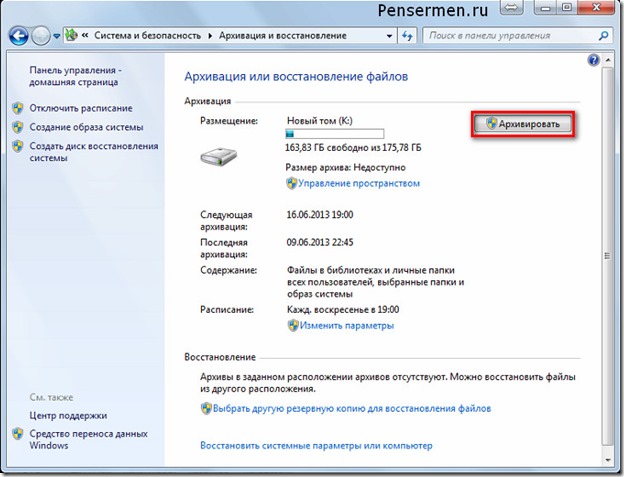Open Создать диск восстановления системы
The width and height of the screenshot is (624, 477).
click(x=94, y=152)
